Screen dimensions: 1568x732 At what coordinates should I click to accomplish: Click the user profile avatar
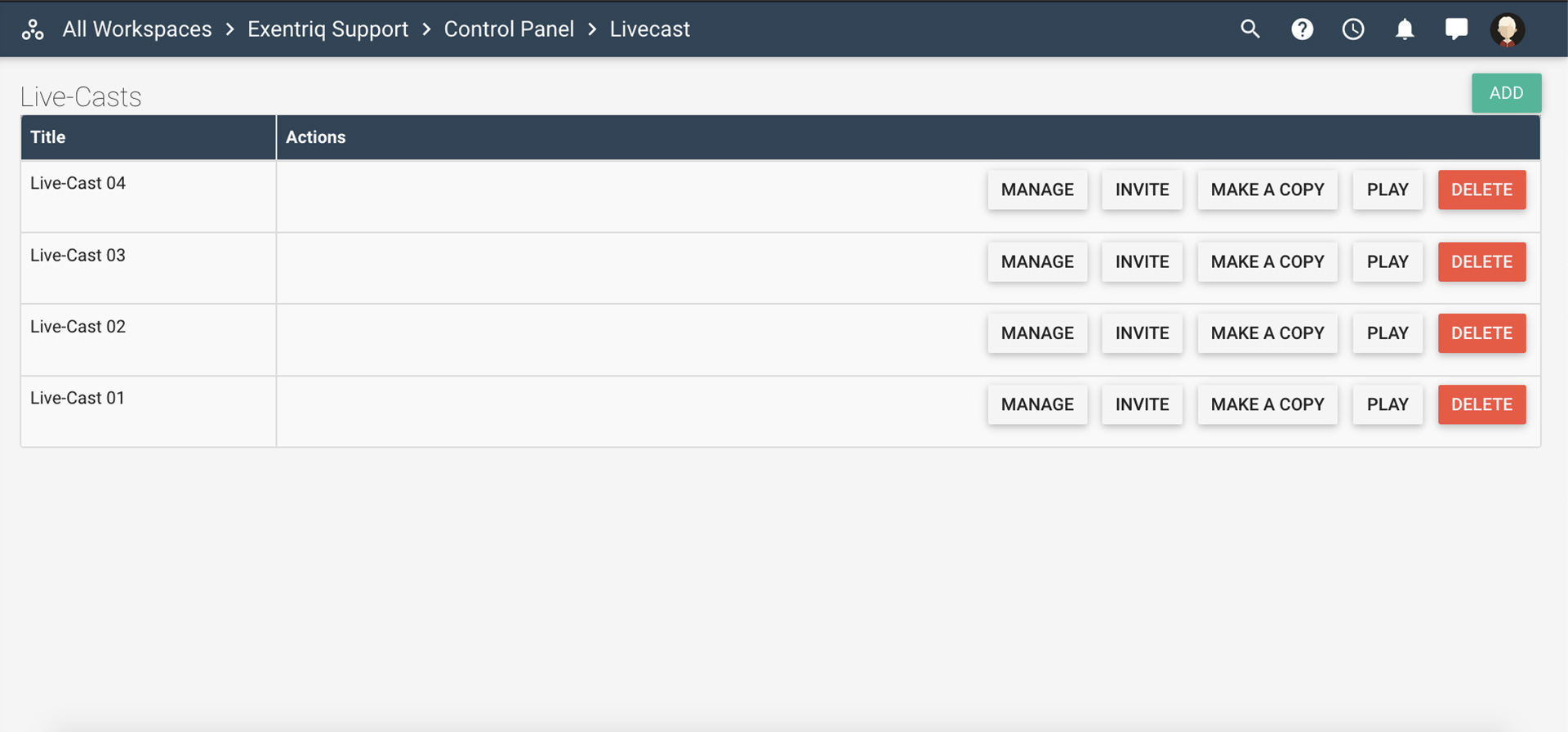[x=1508, y=29]
